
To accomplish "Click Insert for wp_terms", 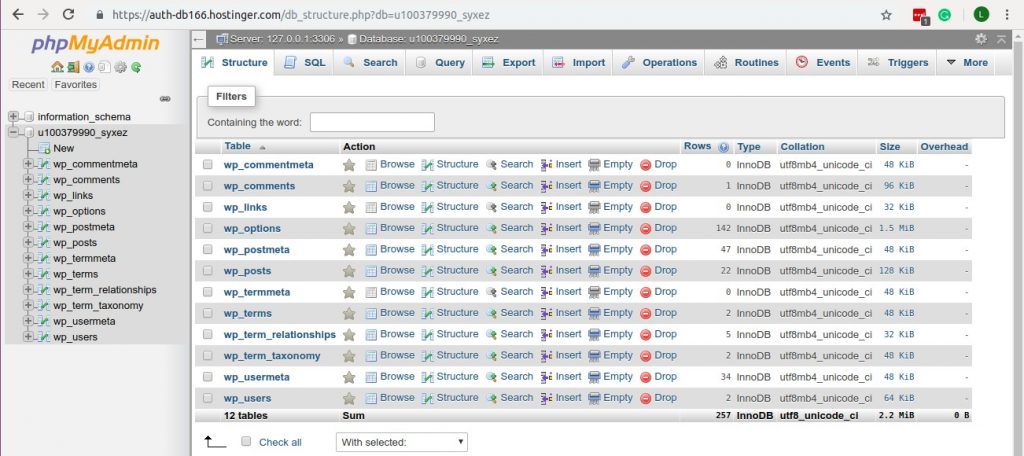I will click(x=561, y=313).
